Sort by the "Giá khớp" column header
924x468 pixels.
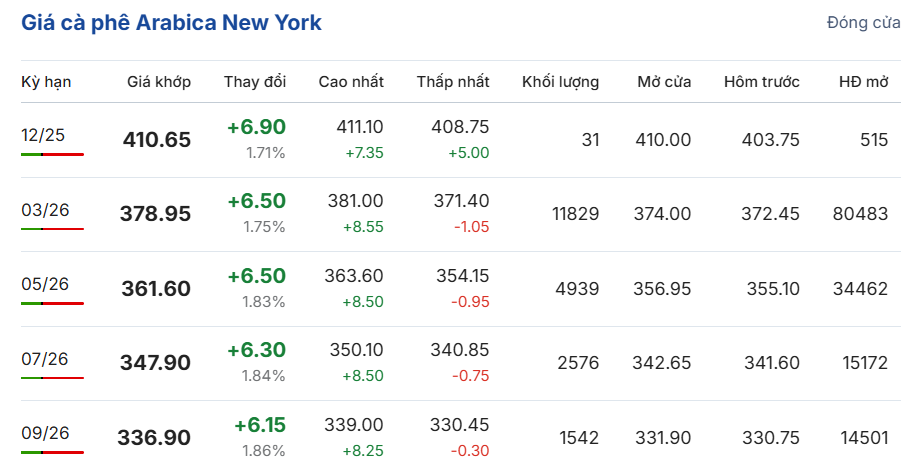click(x=159, y=82)
